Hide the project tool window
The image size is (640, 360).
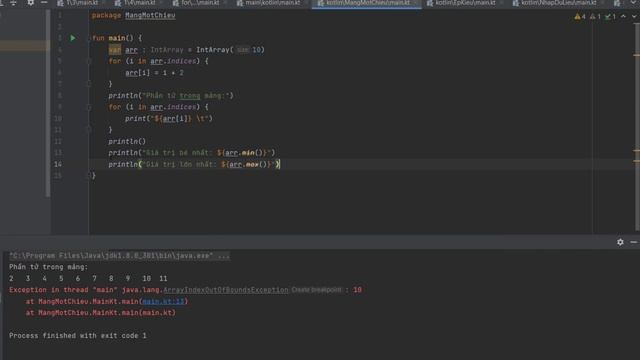(44, 2)
